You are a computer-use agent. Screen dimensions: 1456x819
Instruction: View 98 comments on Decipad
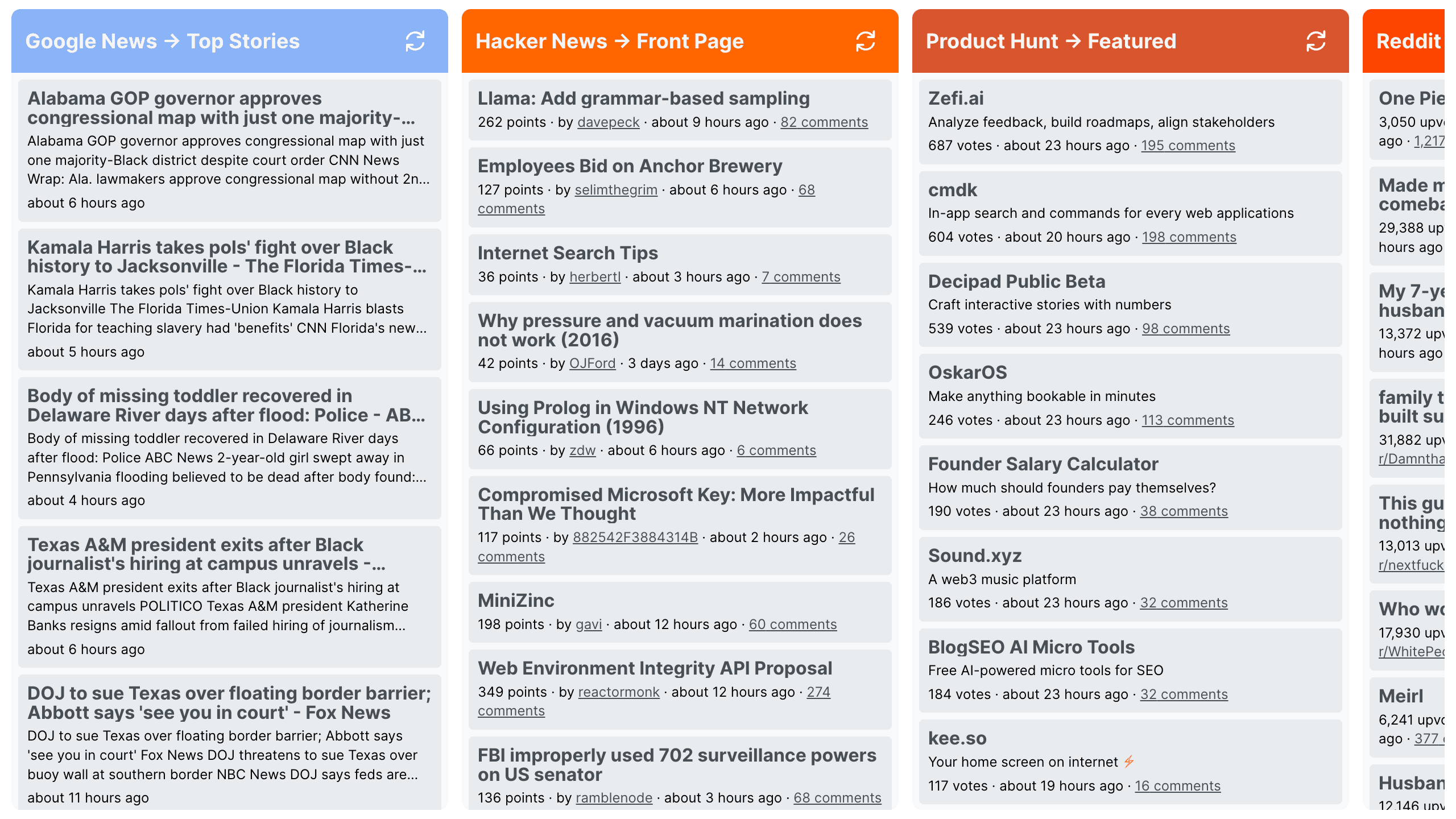(1186, 329)
